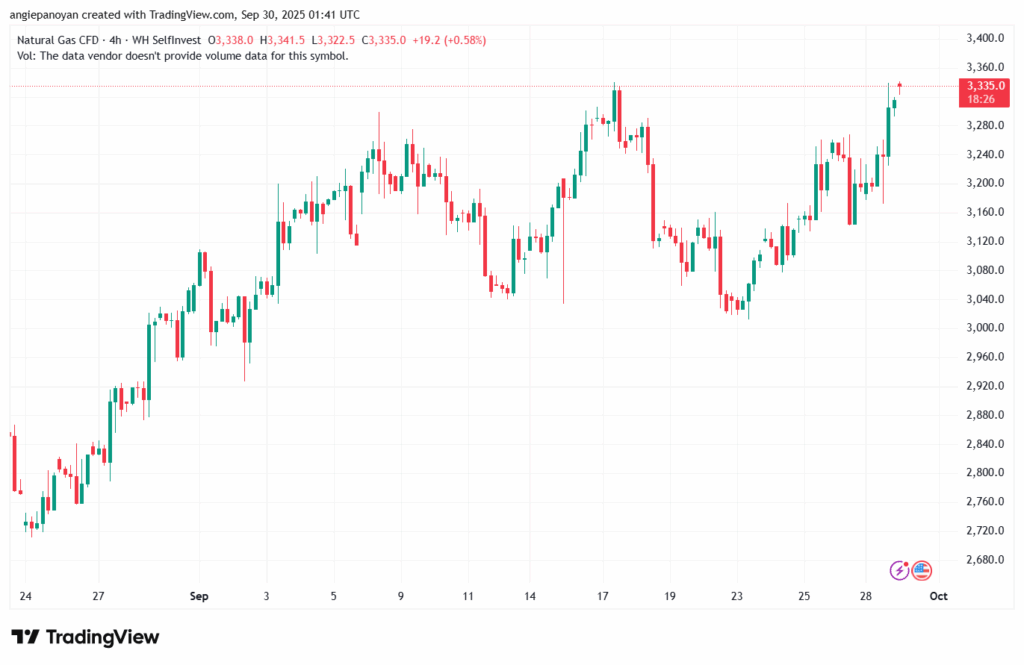The height and width of the screenshot is (665, 1024).
Task: Click the red 3,335.0 current price label
Action: 985,86
